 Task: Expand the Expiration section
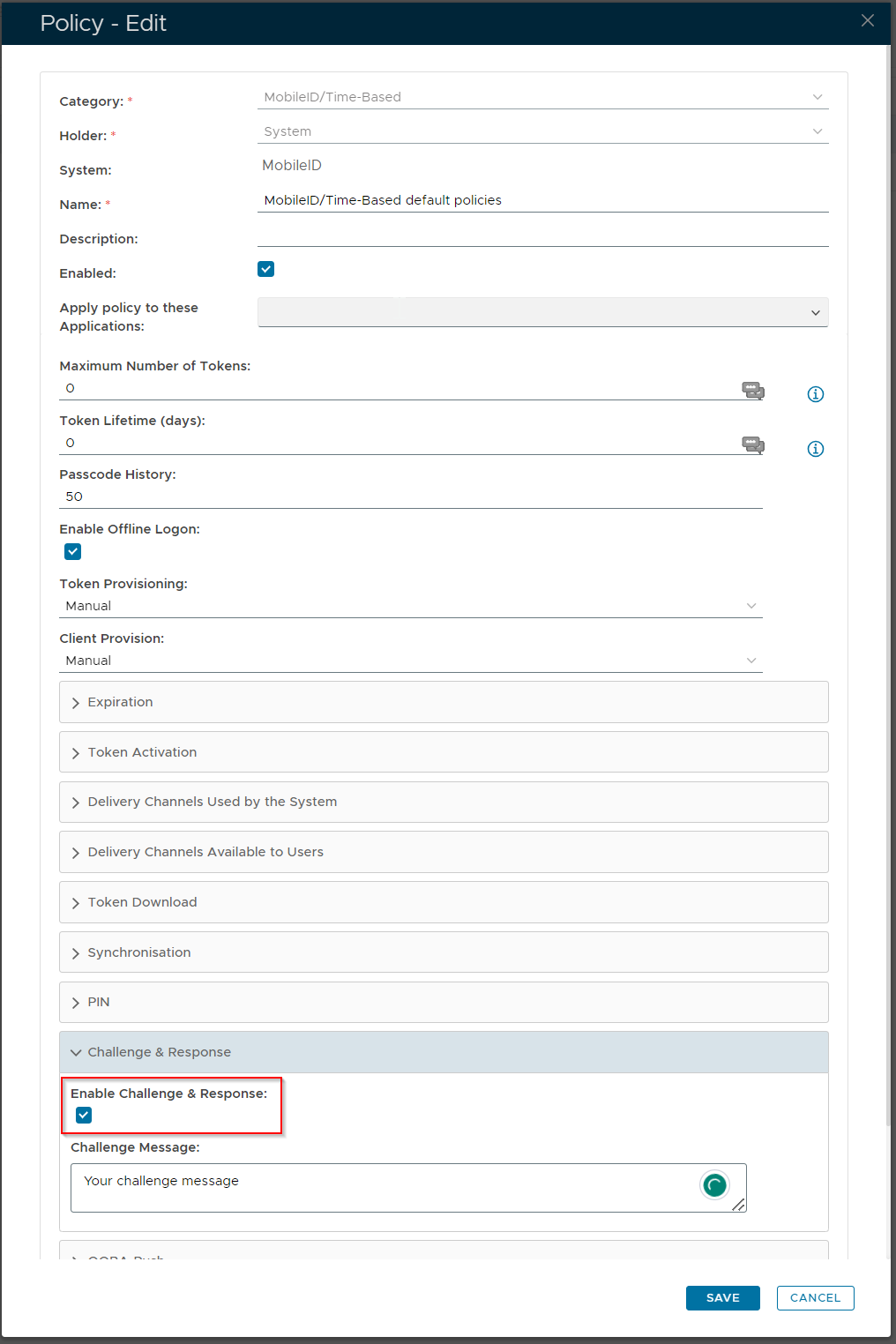[121, 702]
